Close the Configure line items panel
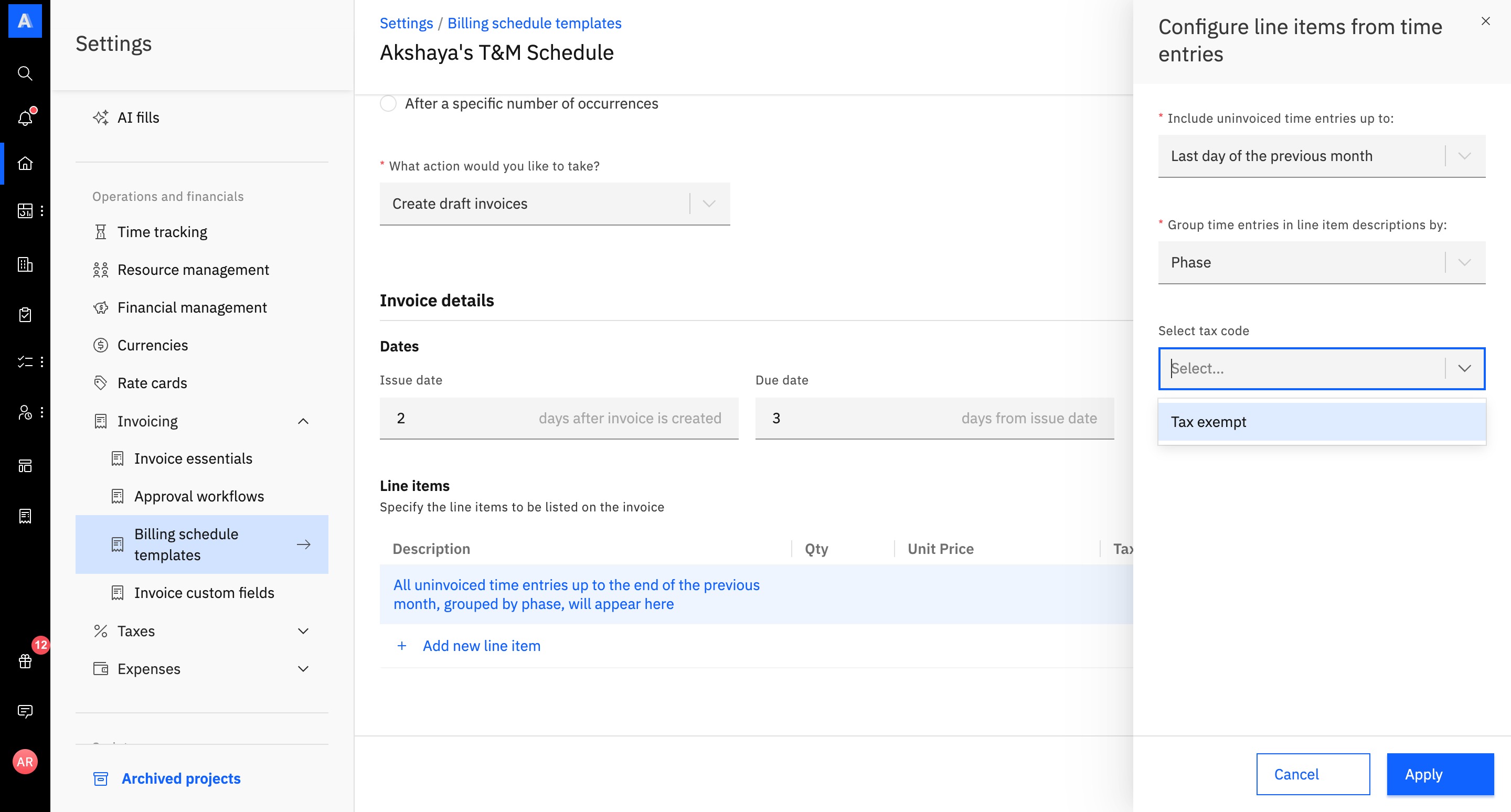The height and width of the screenshot is (812, 1511). click(x=1485, y=21)
